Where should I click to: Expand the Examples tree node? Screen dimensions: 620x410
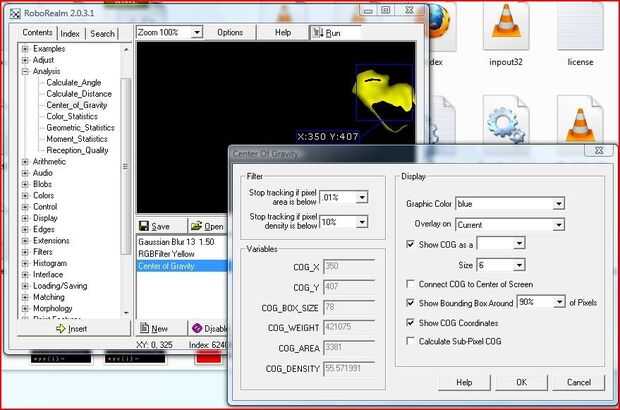(x=25, y=49)
